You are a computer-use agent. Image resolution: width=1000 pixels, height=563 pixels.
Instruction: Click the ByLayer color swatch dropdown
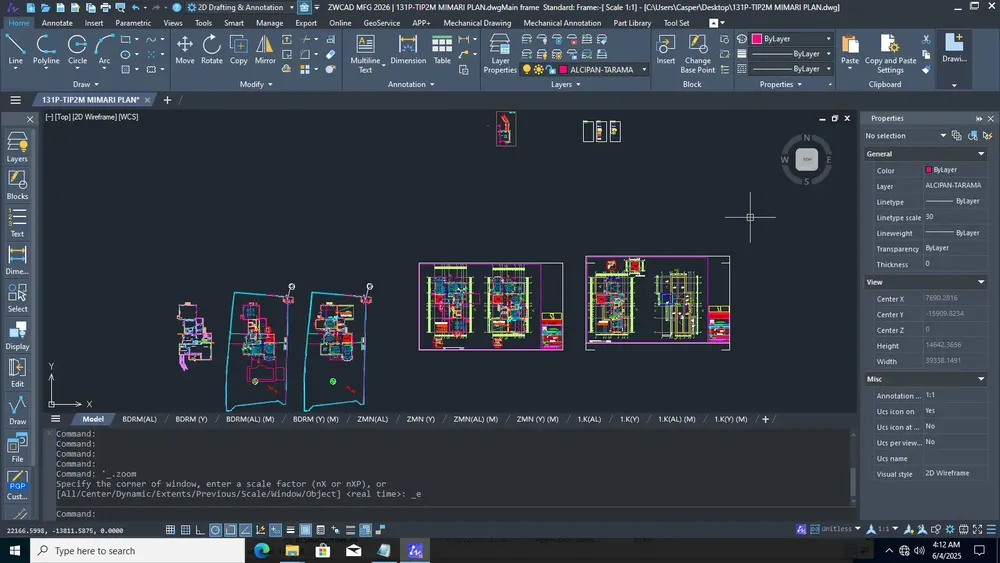(792, 39)
